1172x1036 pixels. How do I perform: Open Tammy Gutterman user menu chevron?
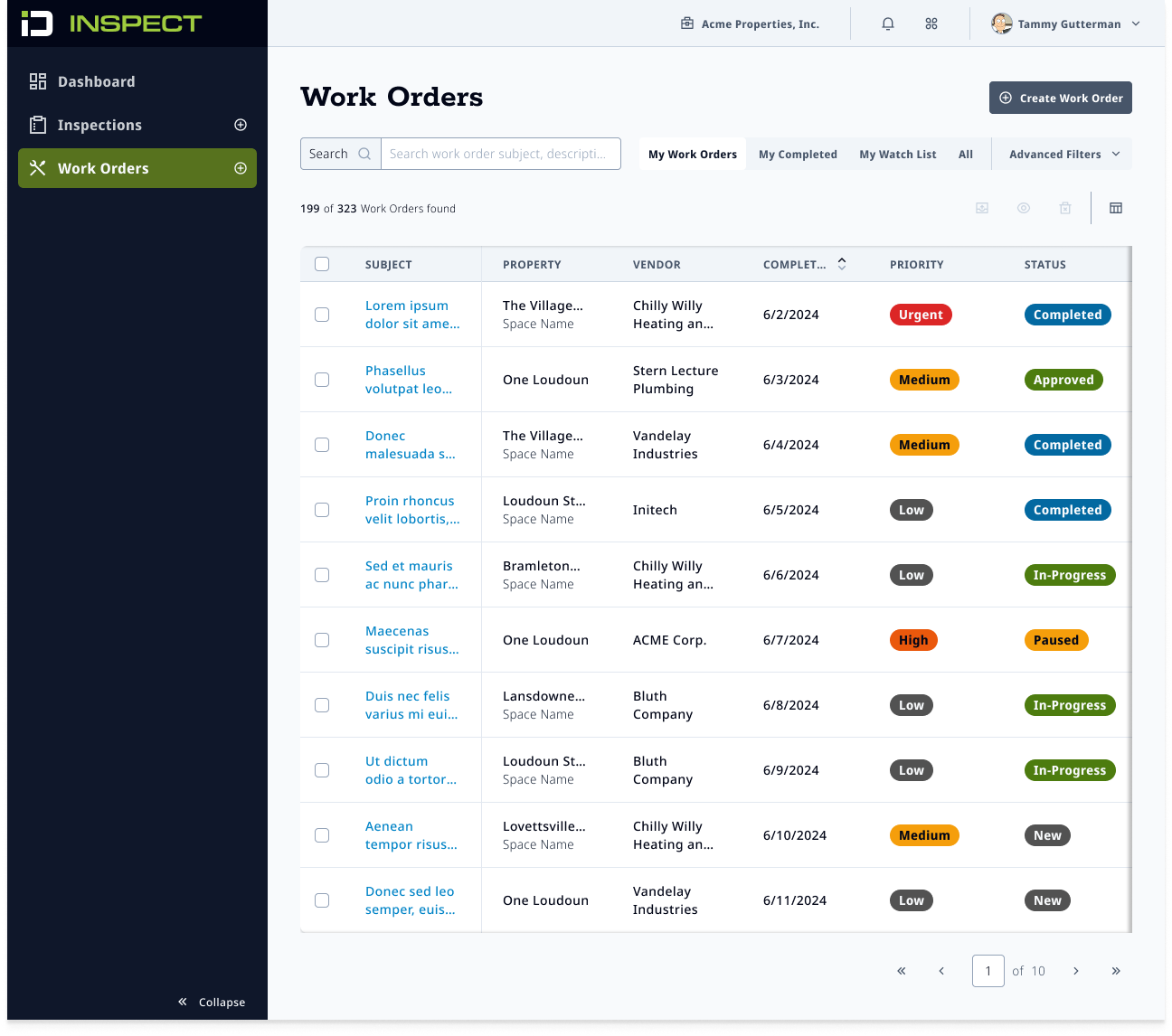tap(1136, 24)
